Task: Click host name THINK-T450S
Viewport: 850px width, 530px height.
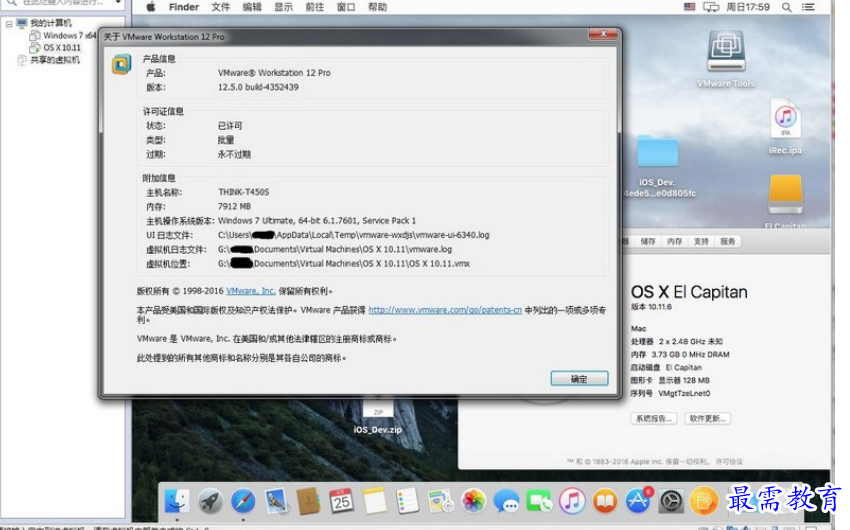Action: [x=243, y=192]
